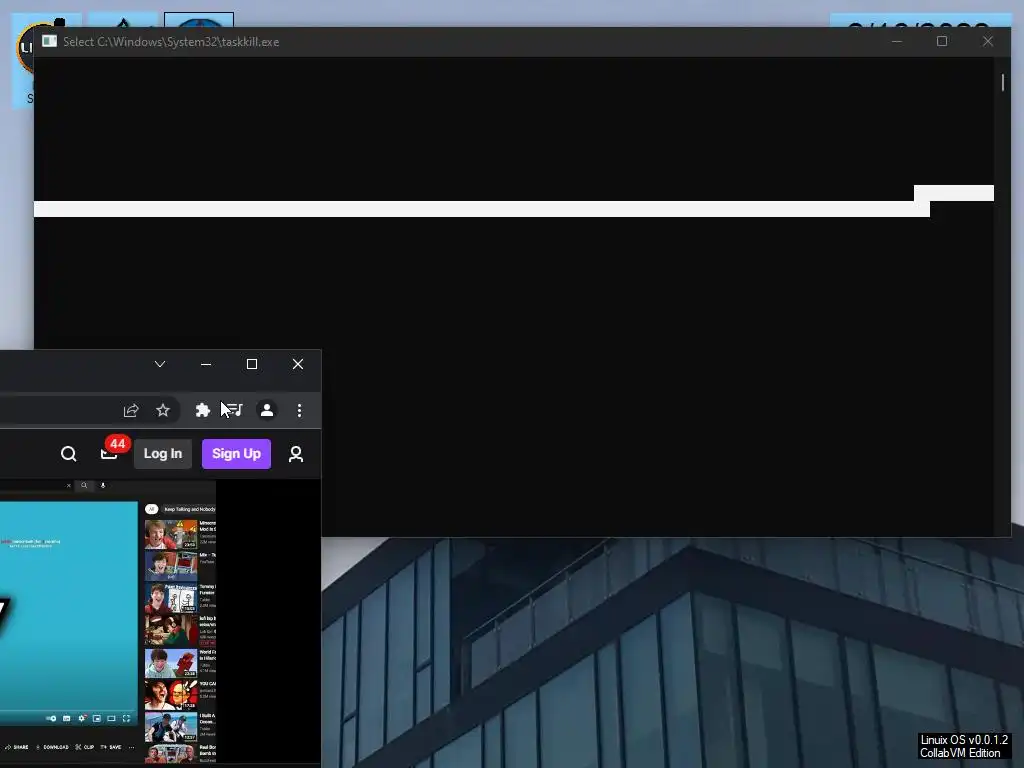The height and width of the screenshot is (768, 1024).
Task: Open the more actions ellipsis below video
Action: pos(131,747)
